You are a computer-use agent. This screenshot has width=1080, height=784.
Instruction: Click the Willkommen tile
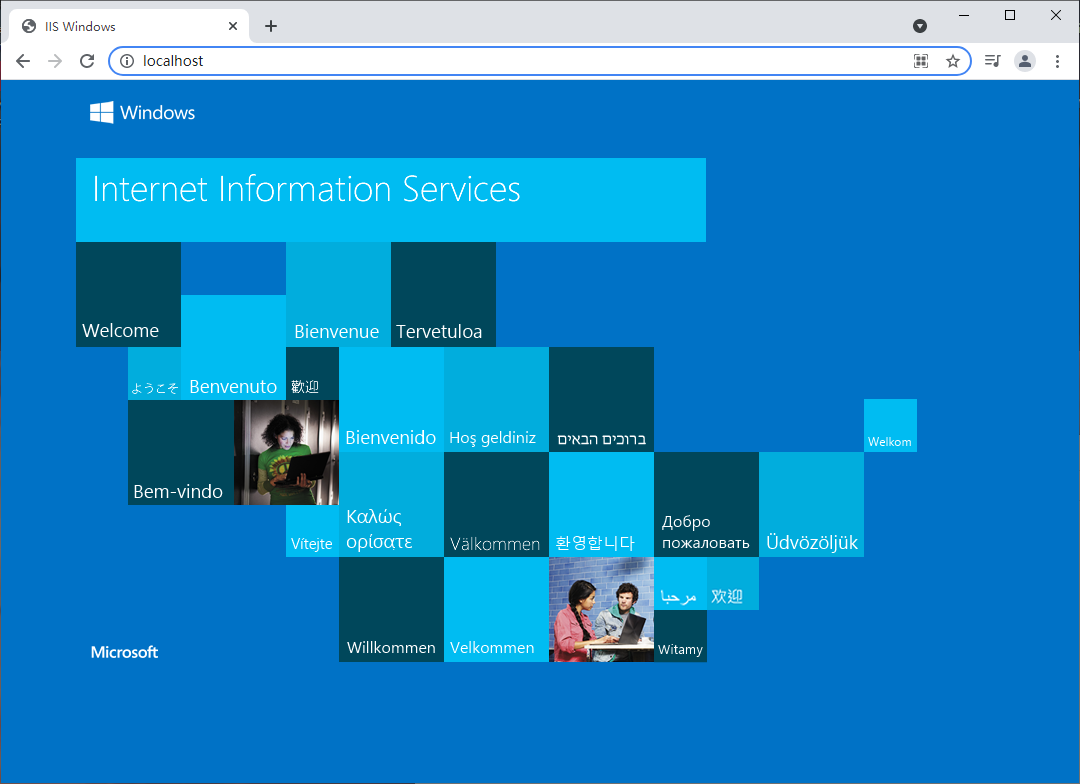[391, 610]
